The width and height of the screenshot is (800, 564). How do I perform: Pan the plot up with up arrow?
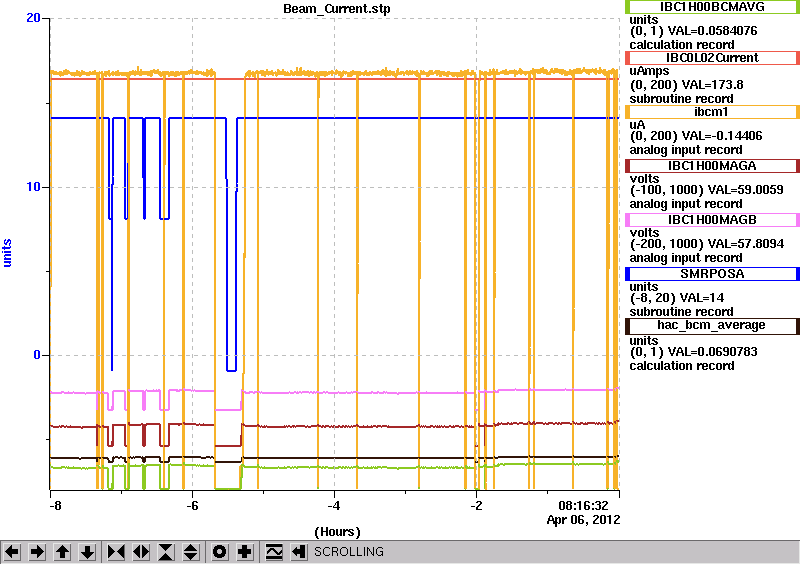[x=62, y=552]
